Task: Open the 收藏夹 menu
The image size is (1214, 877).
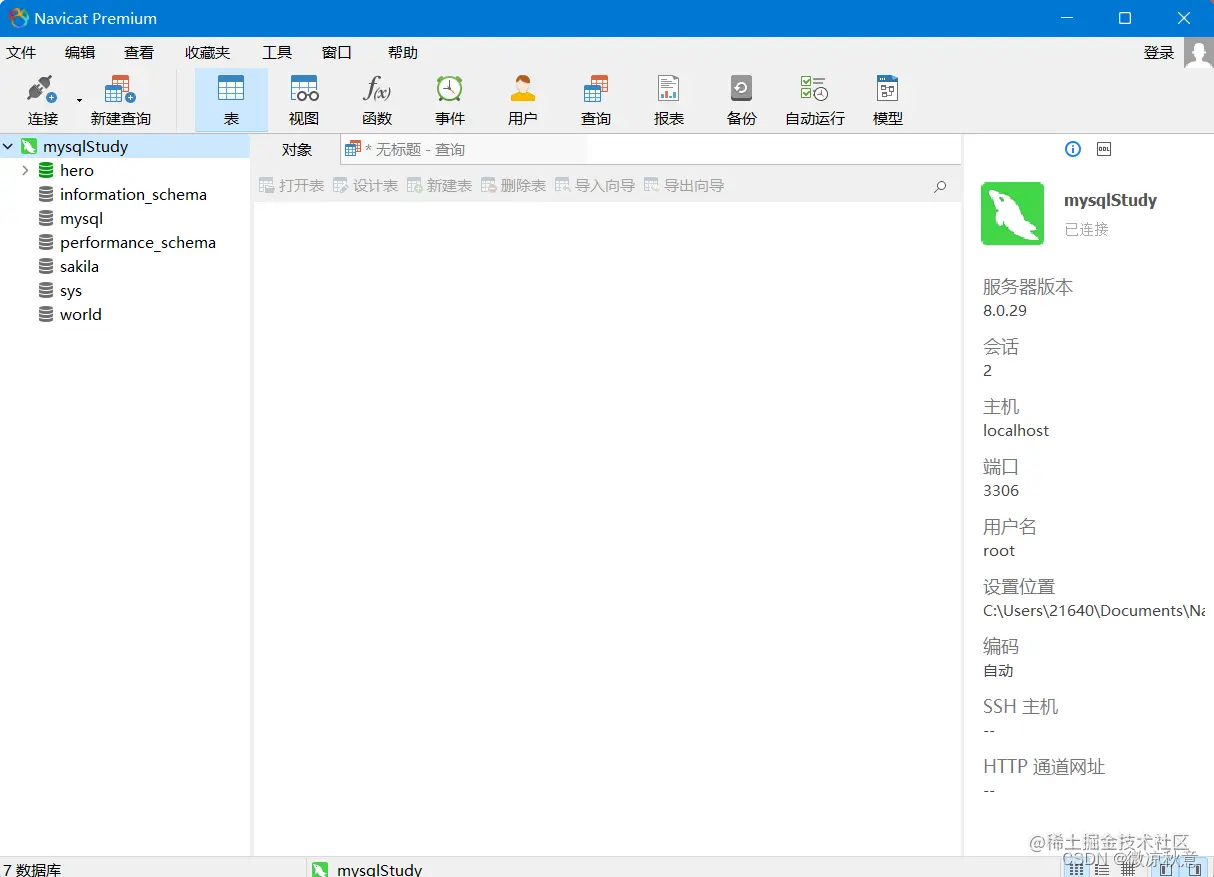Action: (x=207, y=53)
